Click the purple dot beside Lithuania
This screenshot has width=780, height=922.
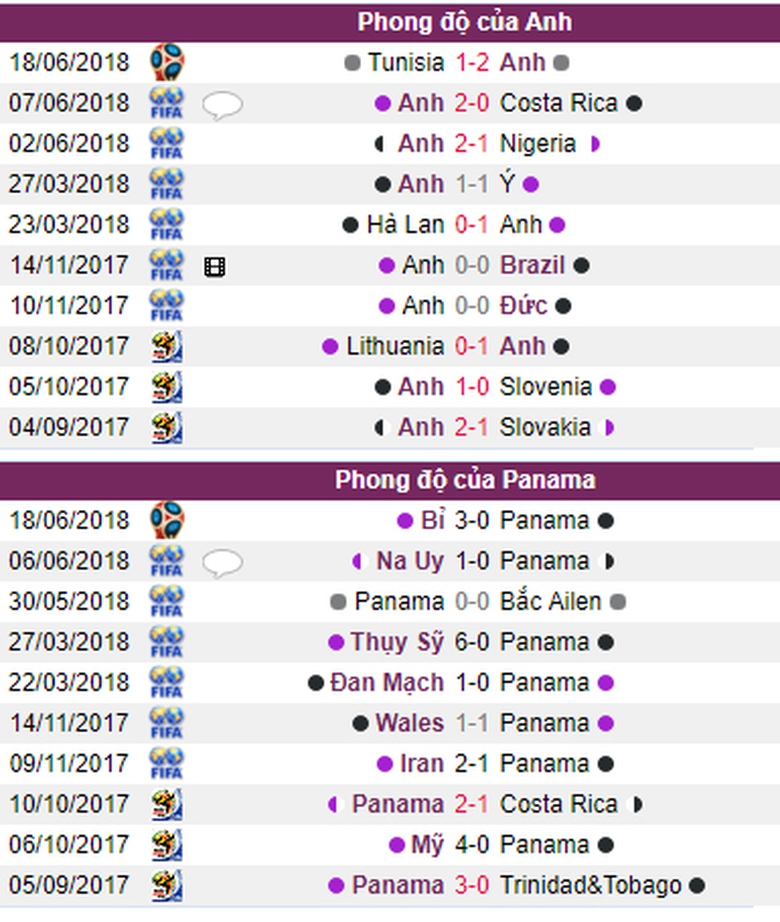tap(330, 347)
